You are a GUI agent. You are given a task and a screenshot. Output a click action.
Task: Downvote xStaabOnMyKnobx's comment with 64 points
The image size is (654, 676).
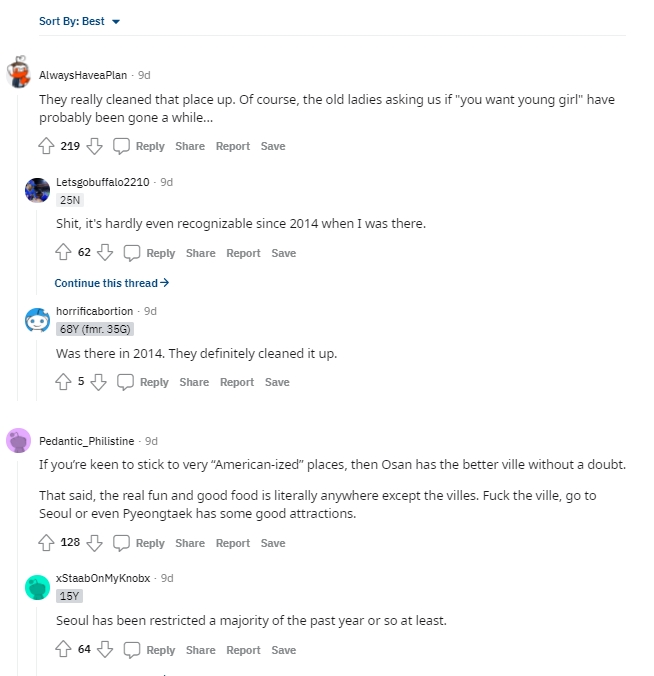point(105,649)
